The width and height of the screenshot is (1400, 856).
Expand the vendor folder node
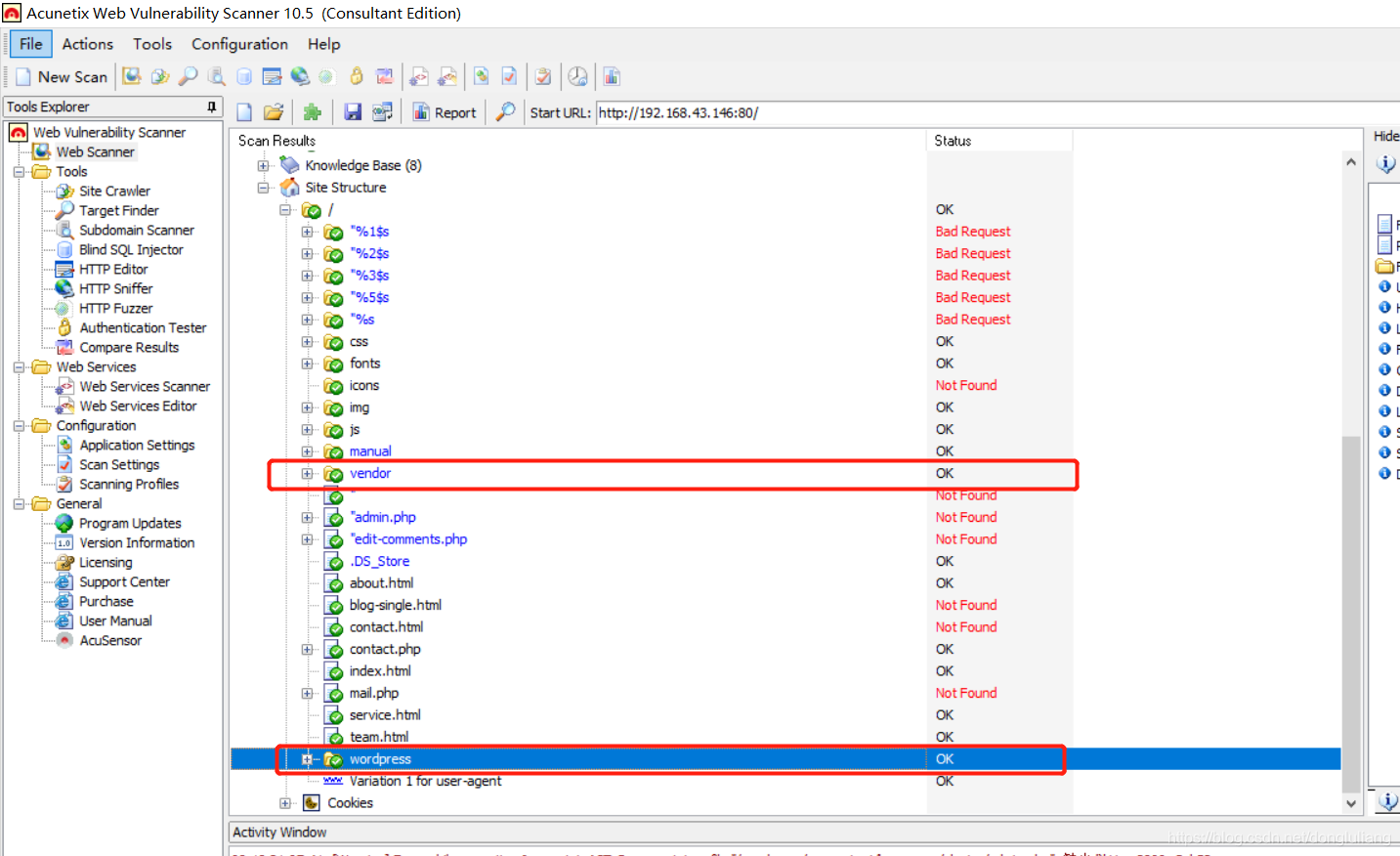tap(307, 474)
